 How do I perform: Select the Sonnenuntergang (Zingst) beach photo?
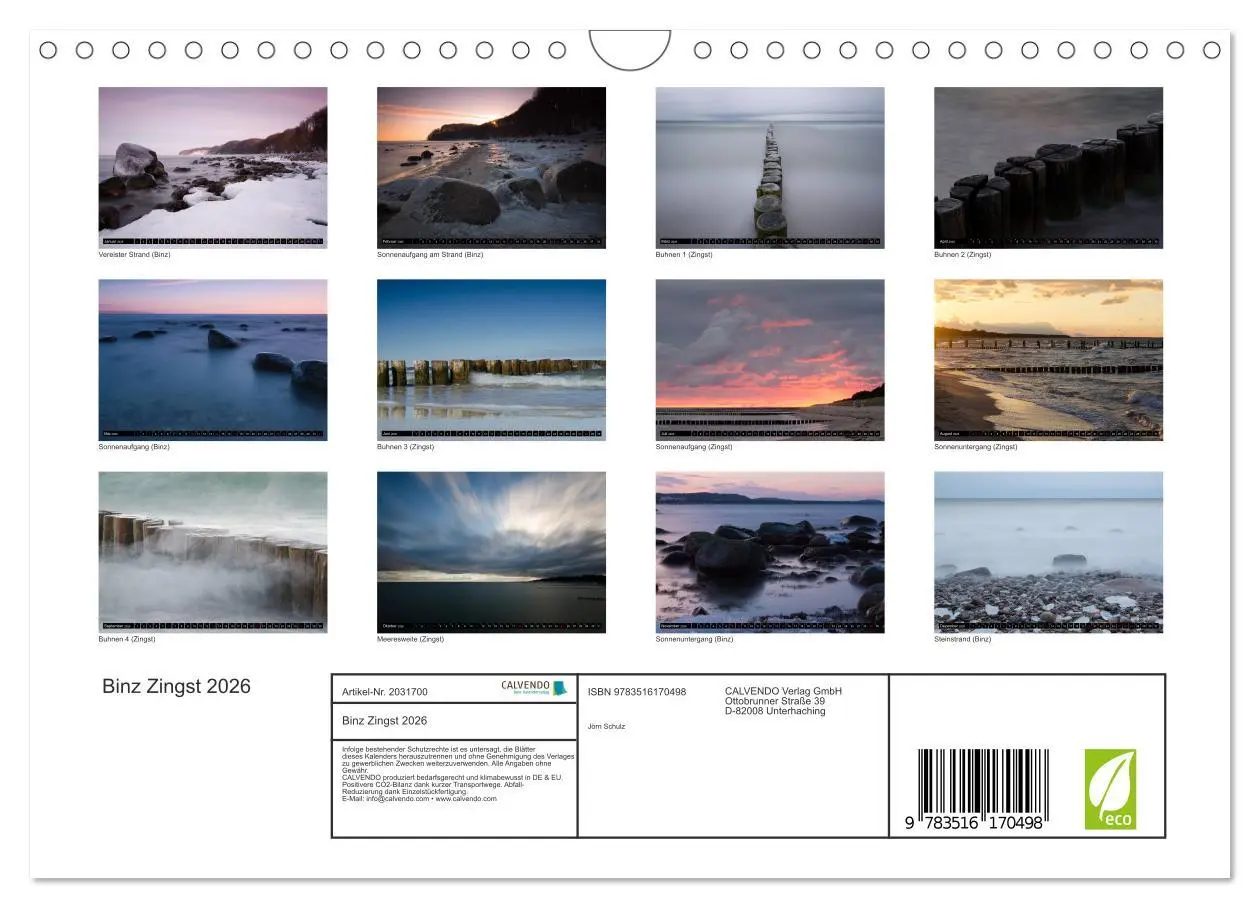click(x=1048, y=360)
